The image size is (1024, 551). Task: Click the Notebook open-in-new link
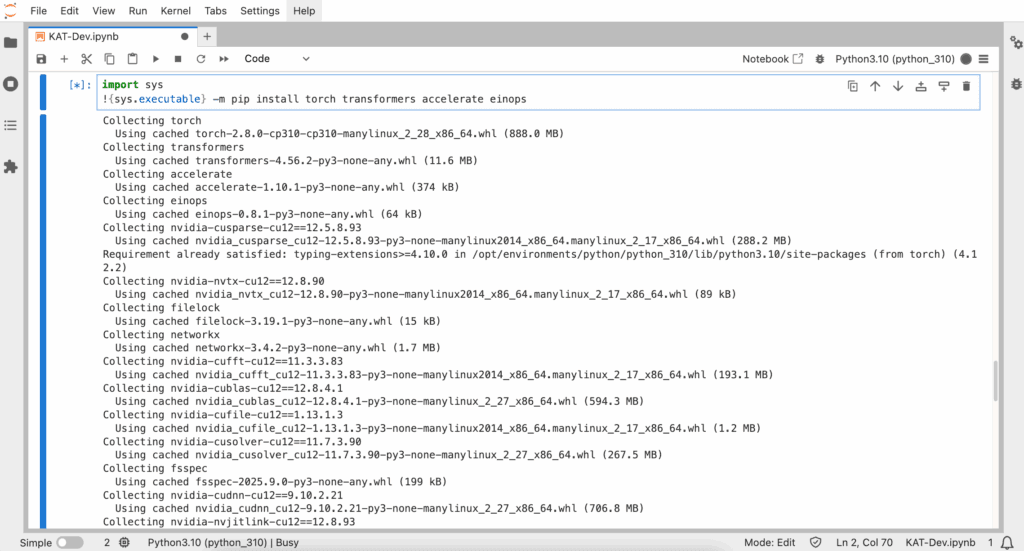(772, 59)
